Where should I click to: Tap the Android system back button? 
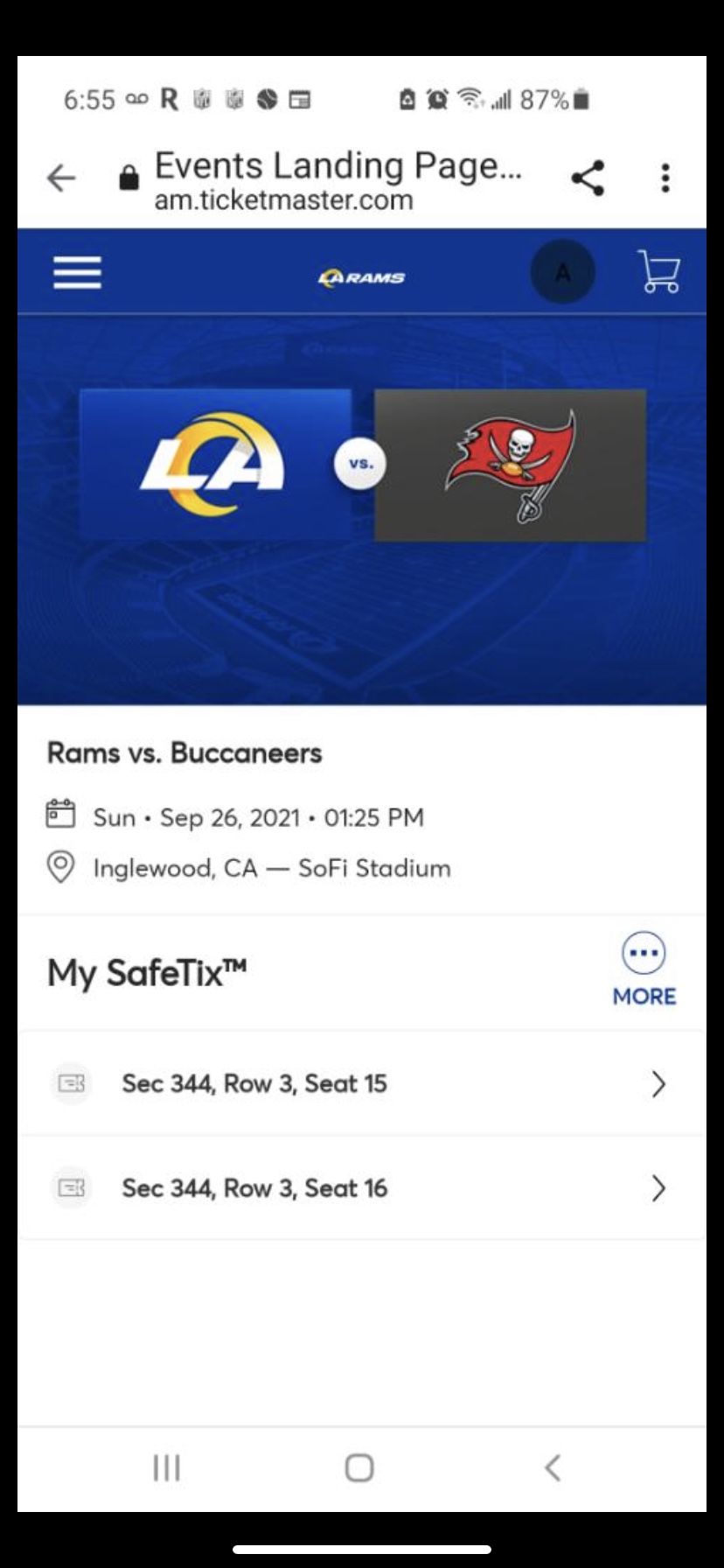[552, 1467]
